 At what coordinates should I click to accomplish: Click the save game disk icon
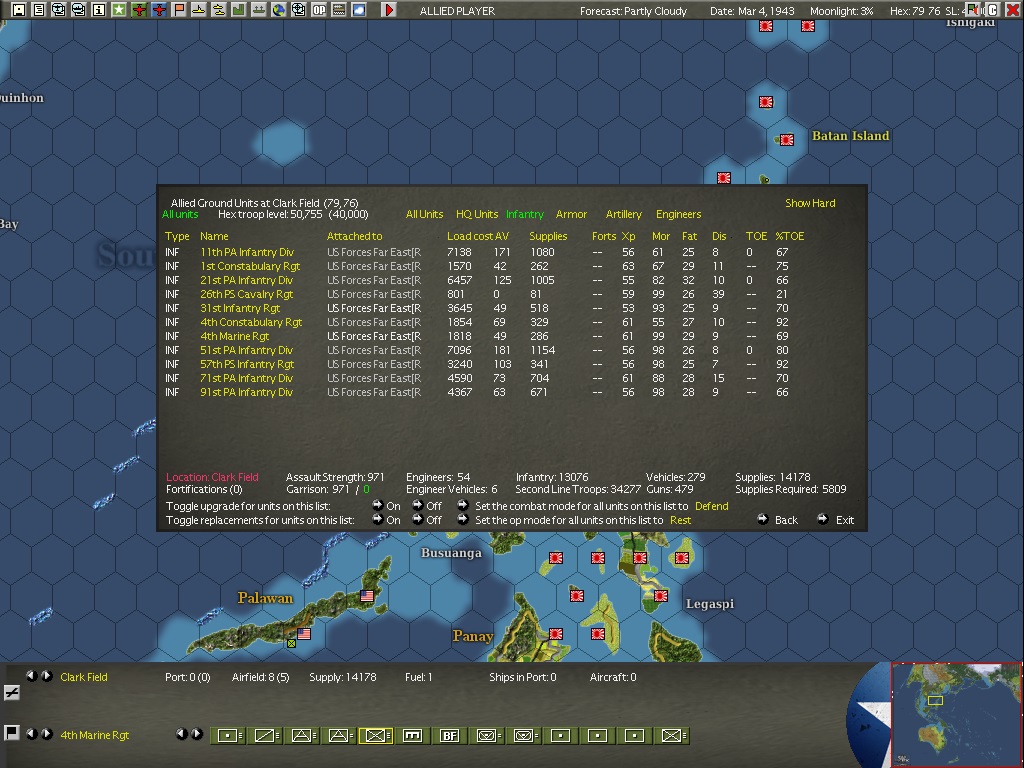click(x=19, y=10)
